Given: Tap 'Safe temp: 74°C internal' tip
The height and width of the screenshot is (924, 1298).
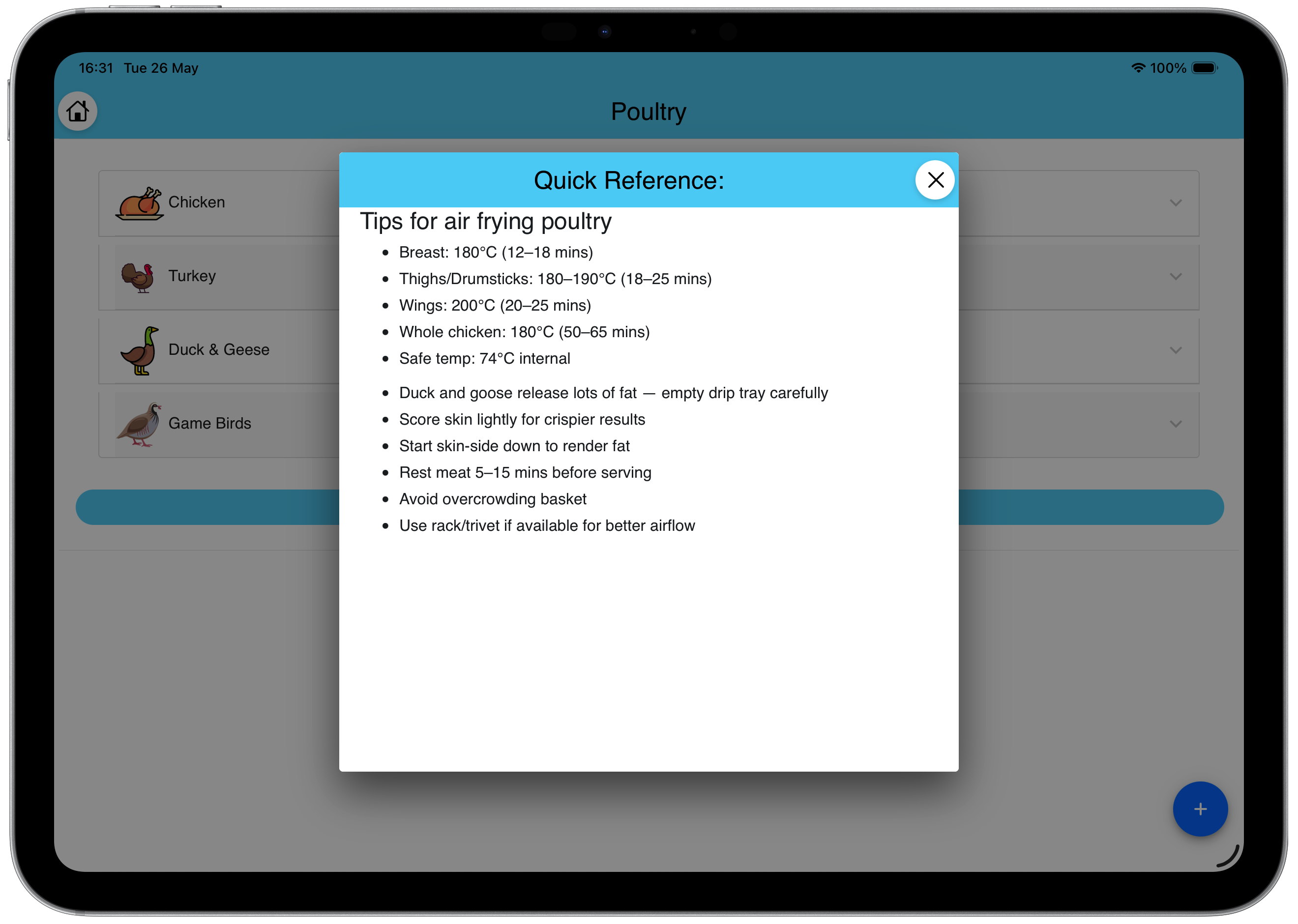Looking at the screenshot, I should pos(485,358).
